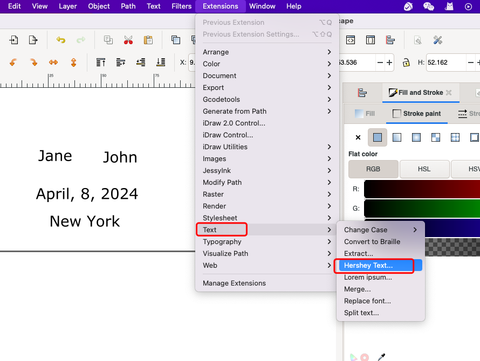Click the Import file icon

14,40
